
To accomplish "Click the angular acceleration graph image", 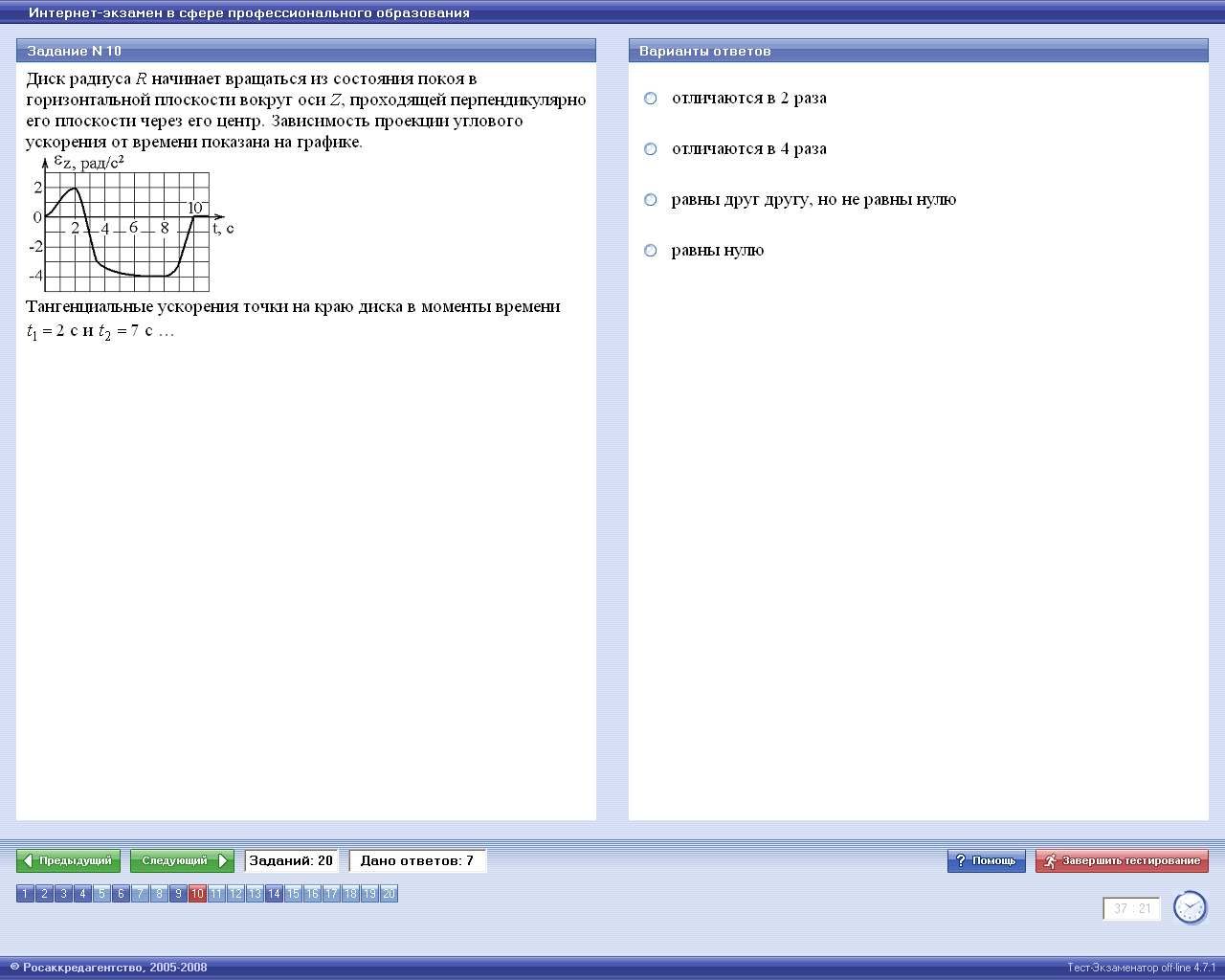I will tap(131, 223).
